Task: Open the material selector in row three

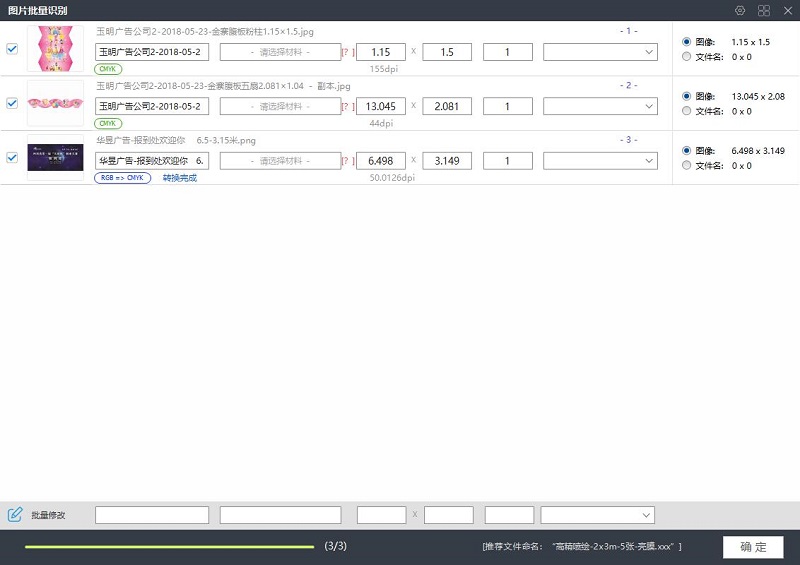Action: click(280, 161)
